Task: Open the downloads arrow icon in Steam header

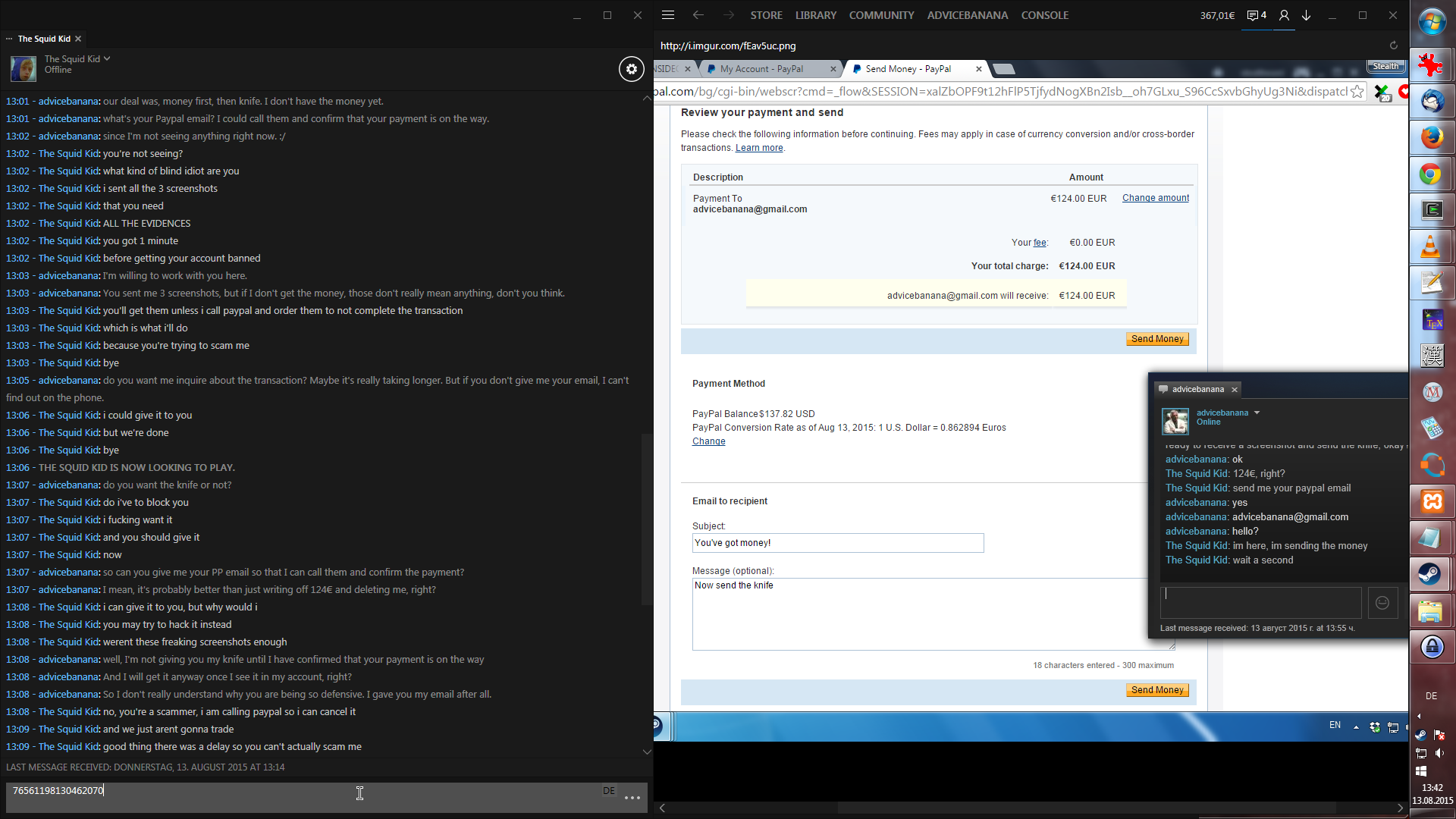Action: (1307, 15)
